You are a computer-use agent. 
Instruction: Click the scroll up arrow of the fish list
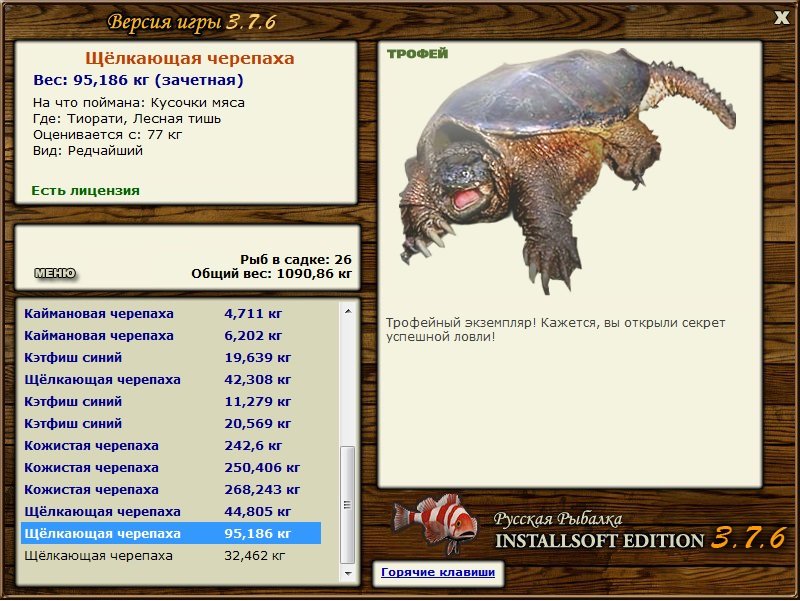click(x=348, y=311)
